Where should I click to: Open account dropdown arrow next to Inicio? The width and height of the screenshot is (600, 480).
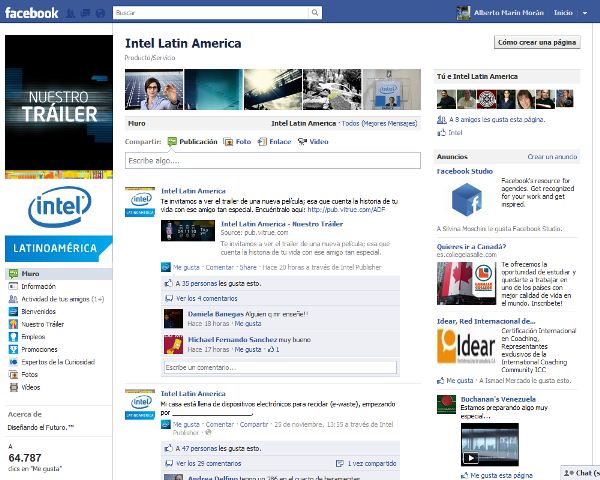585,13
